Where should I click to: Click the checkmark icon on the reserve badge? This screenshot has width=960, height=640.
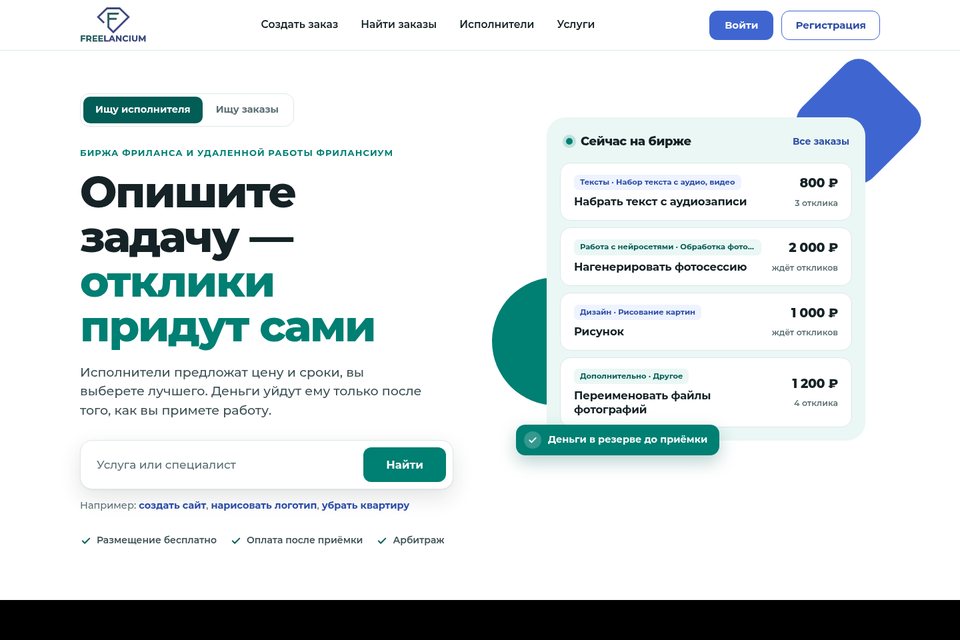(533, 440)
